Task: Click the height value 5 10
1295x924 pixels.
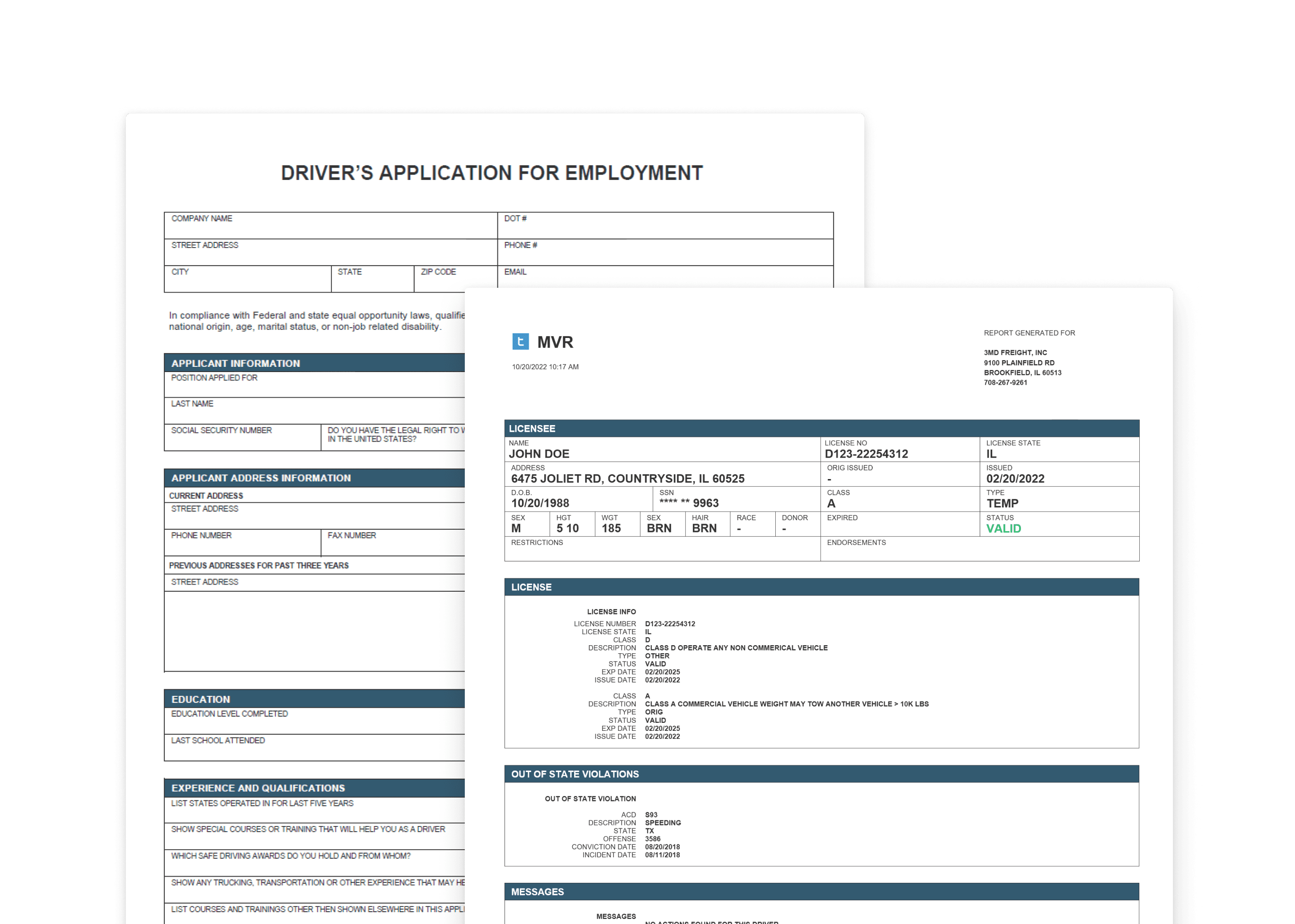Action: 568,528
